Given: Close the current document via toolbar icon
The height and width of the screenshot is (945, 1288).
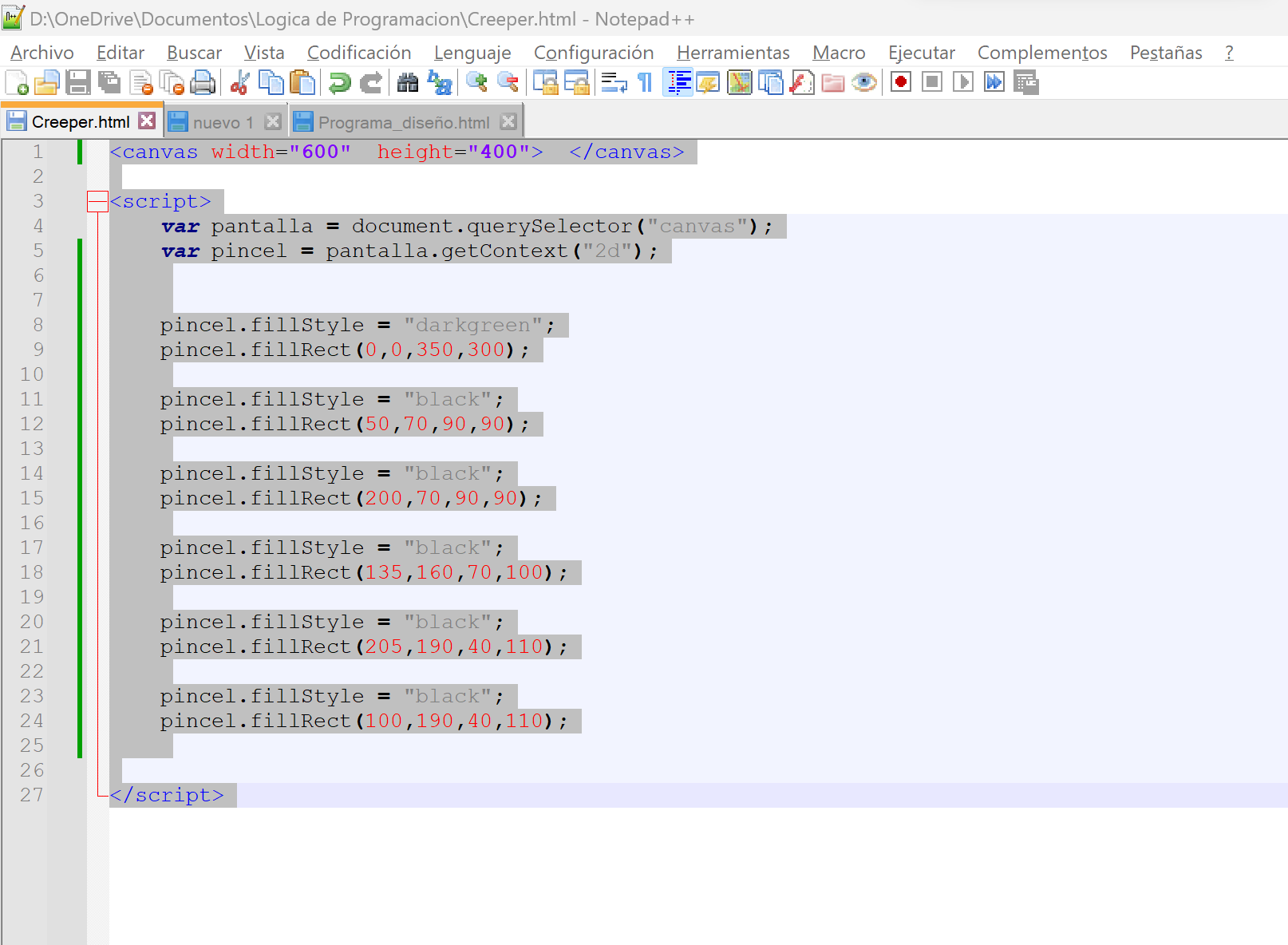Looking at the screenshot, I should tap(141, 82).
